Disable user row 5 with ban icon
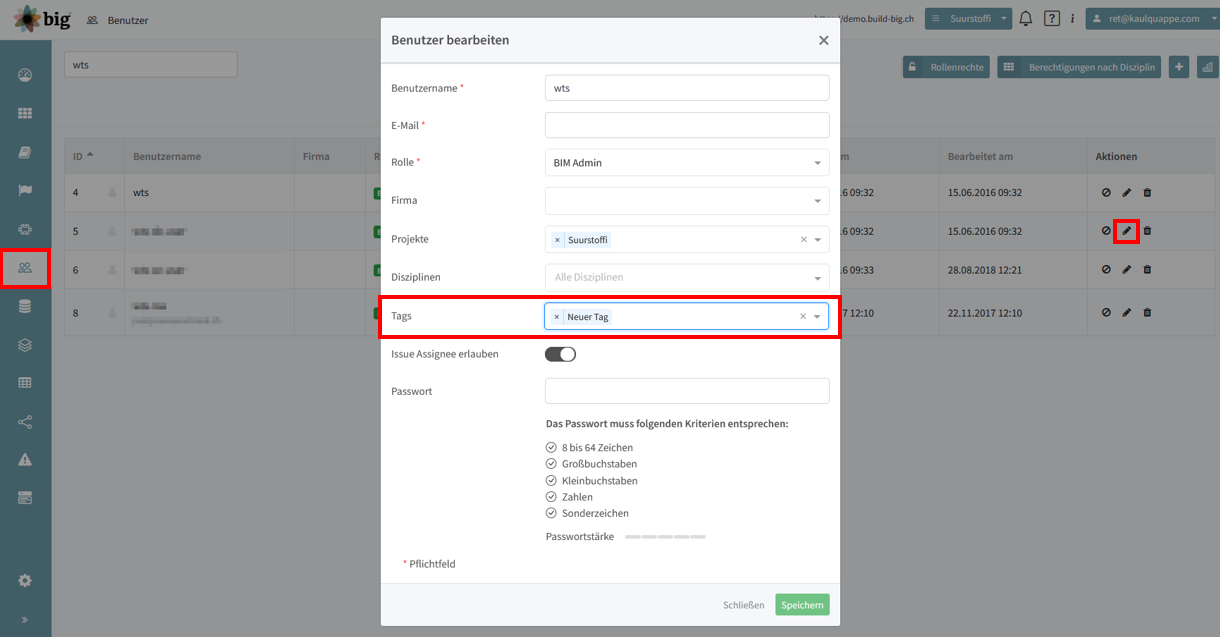Image resolution: width=1220 pixels, height=637 pixels. pyautogui.click(x=1106, y=230)
